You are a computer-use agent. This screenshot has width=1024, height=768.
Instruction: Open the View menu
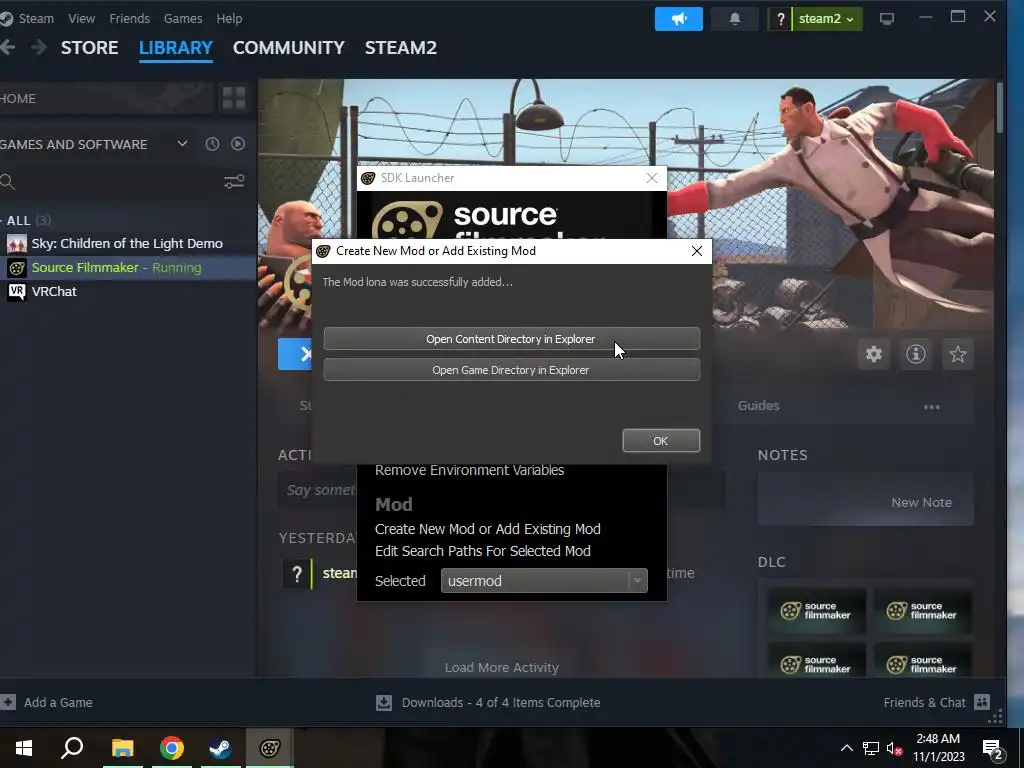click(82, 18)
